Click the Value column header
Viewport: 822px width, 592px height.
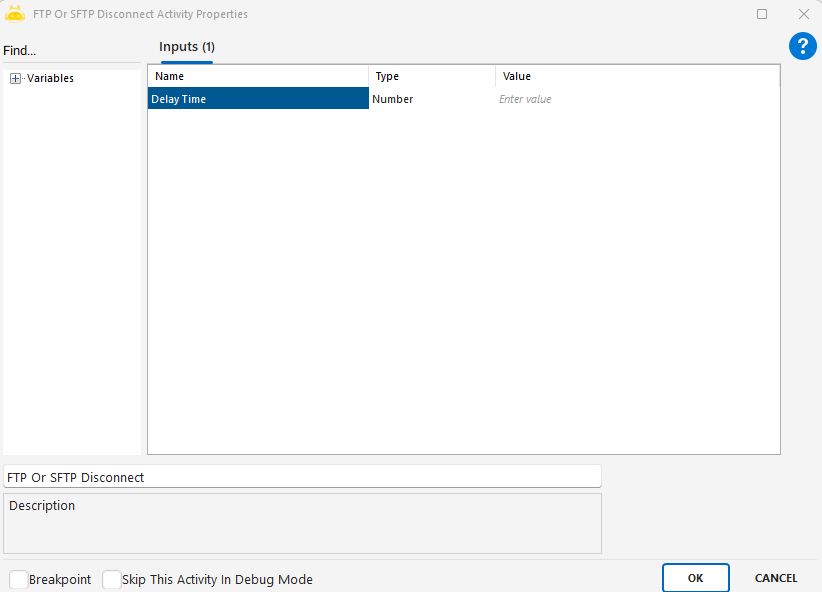pyautogui.click(x=637, y=76)
